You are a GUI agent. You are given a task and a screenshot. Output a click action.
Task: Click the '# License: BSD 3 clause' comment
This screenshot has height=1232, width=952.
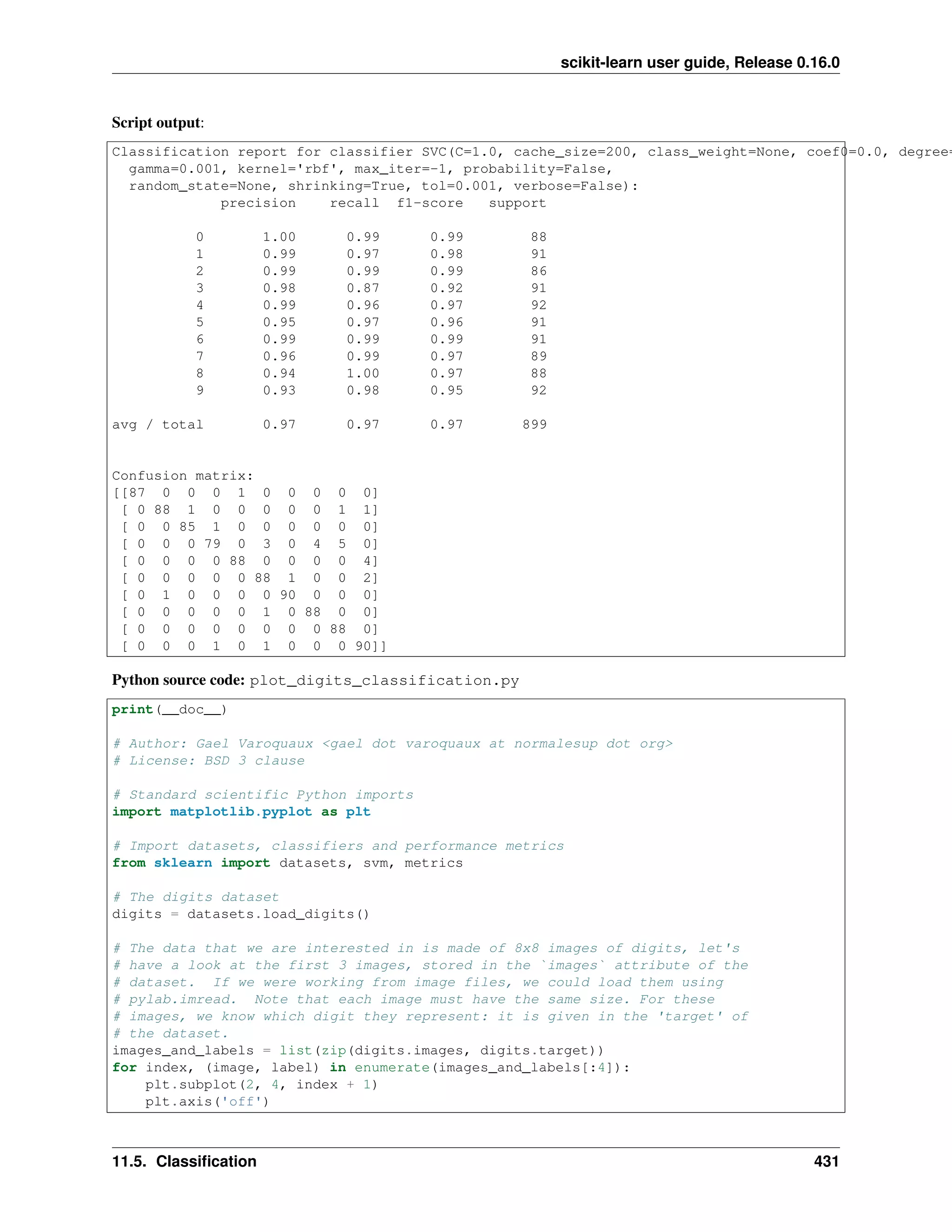point(208,761)
